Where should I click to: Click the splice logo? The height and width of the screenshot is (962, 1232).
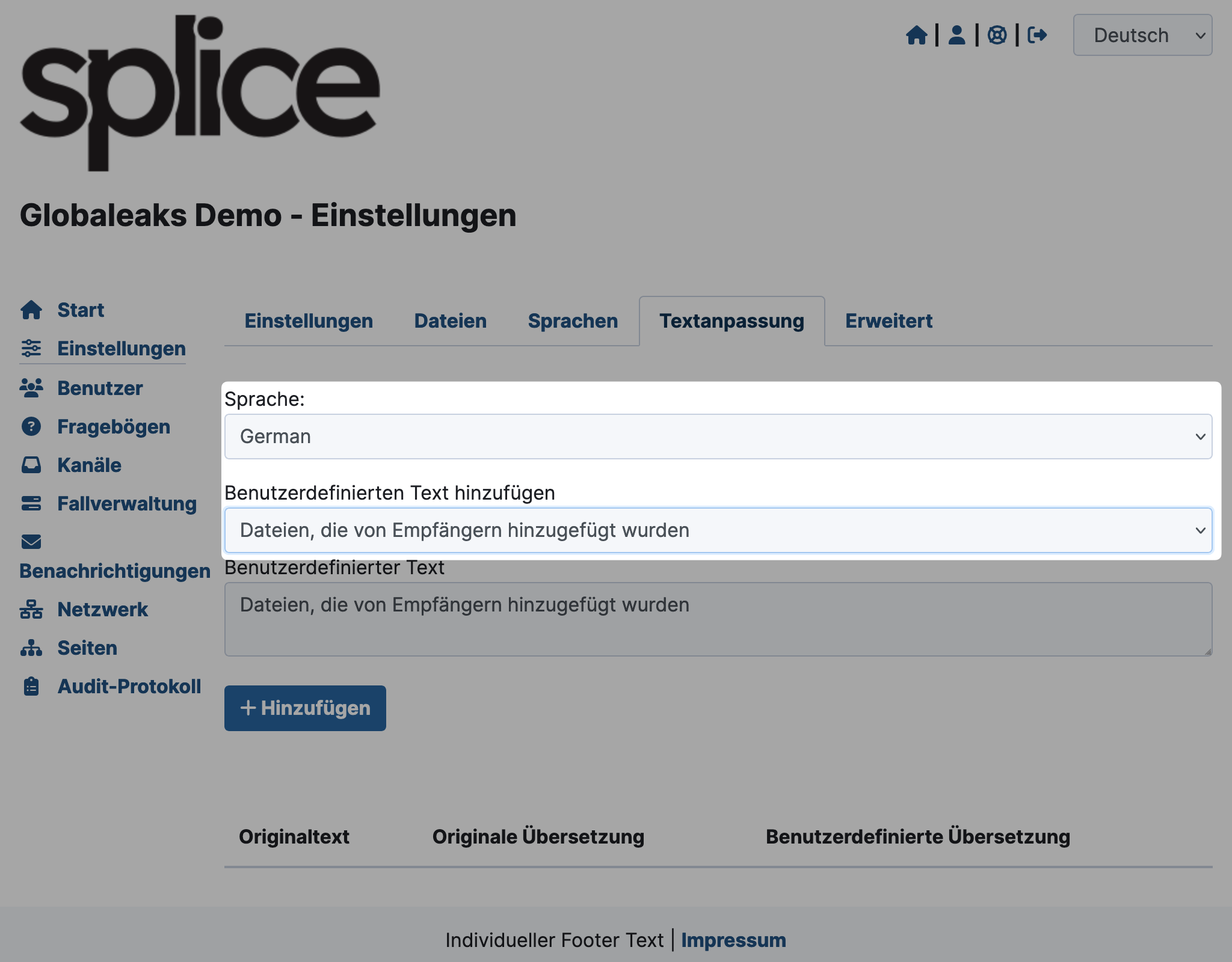point(200,93)
